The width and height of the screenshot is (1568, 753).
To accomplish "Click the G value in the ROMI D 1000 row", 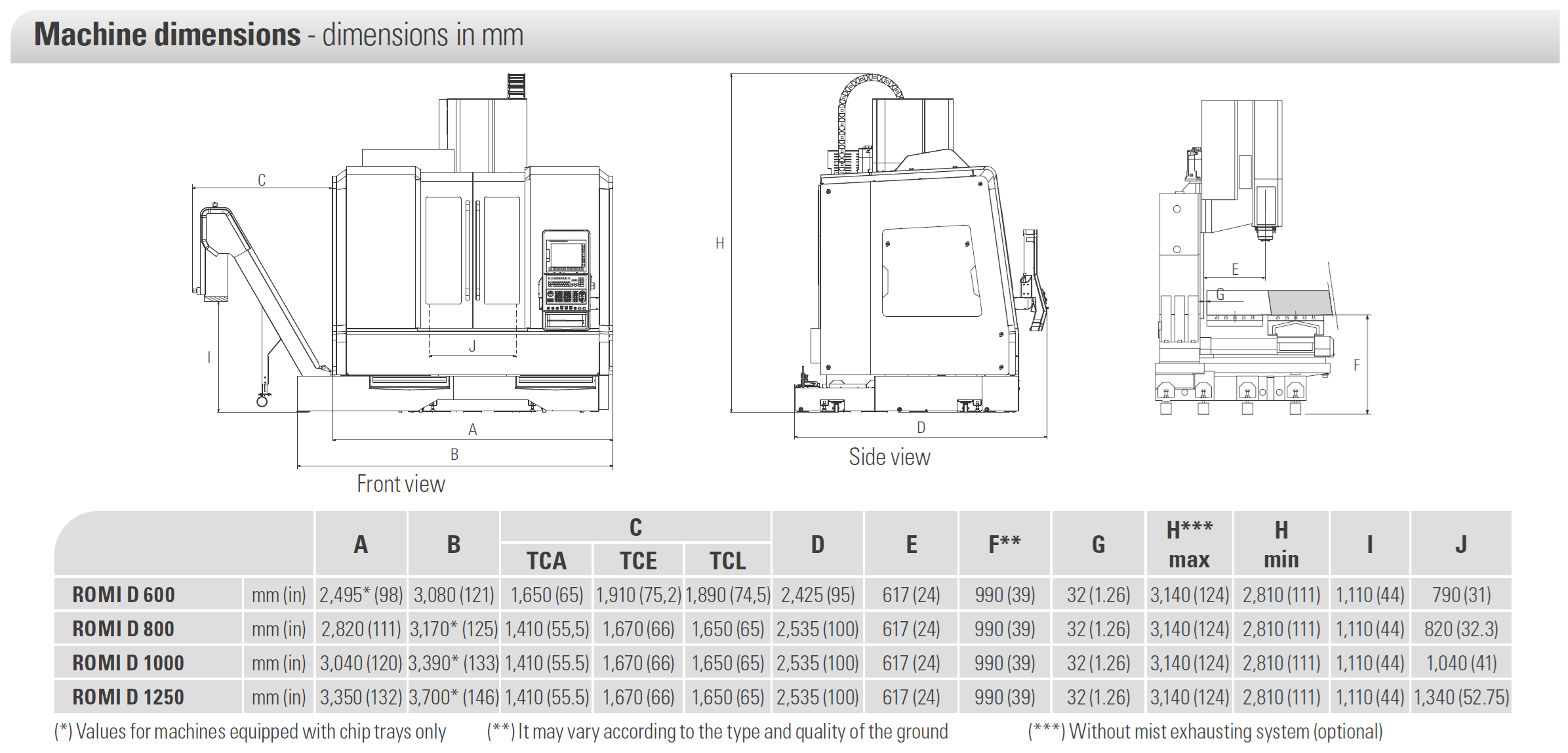I will (x=1098, y=663).
